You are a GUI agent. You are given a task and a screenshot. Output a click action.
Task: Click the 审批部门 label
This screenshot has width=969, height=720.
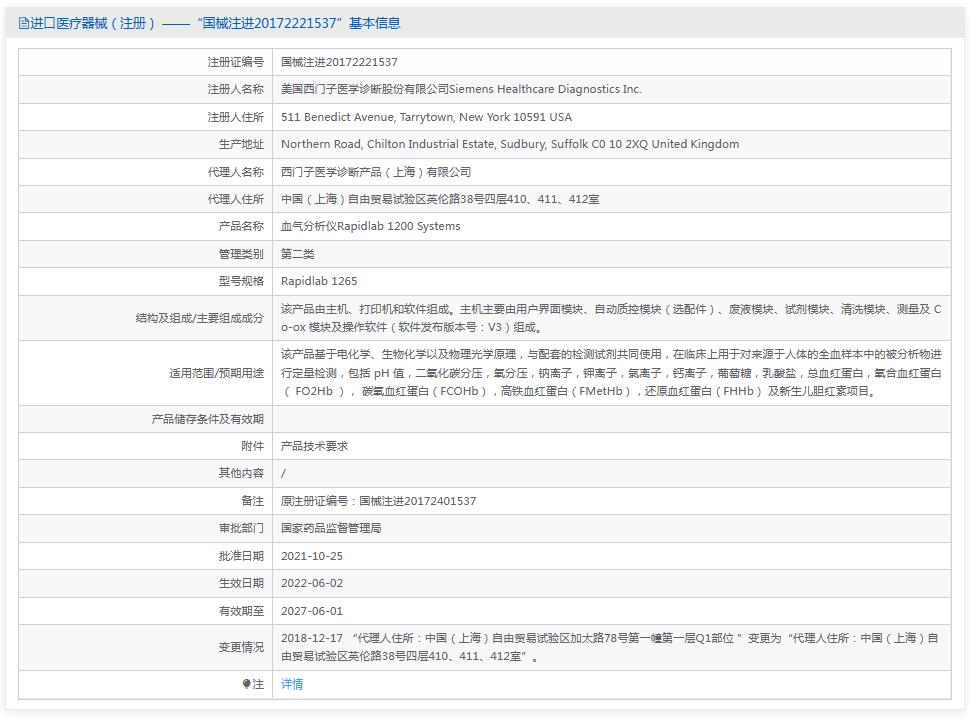pyautogui.click(x=241, y=528)
